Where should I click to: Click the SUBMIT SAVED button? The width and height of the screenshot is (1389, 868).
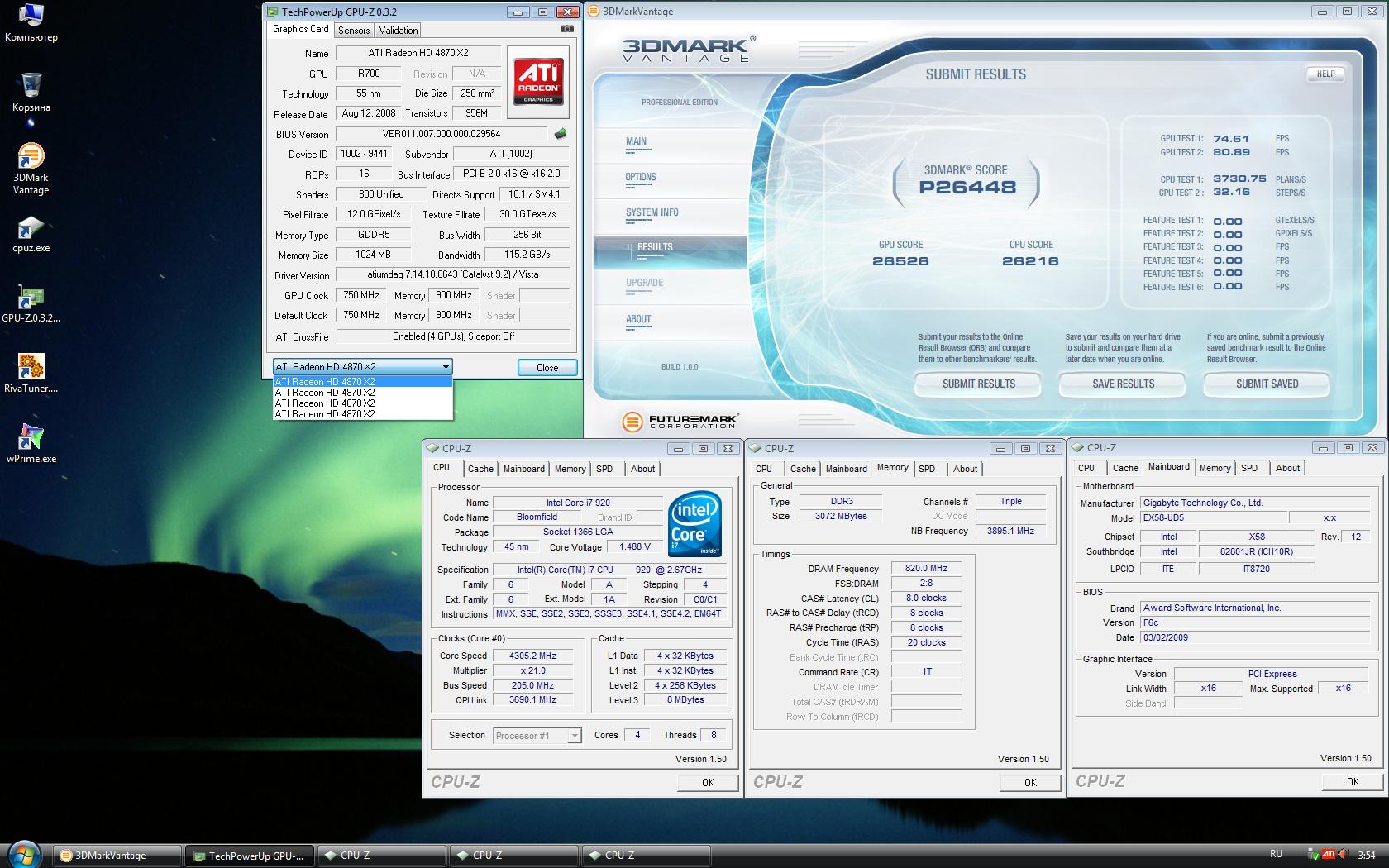click(x=1267, y=384)
